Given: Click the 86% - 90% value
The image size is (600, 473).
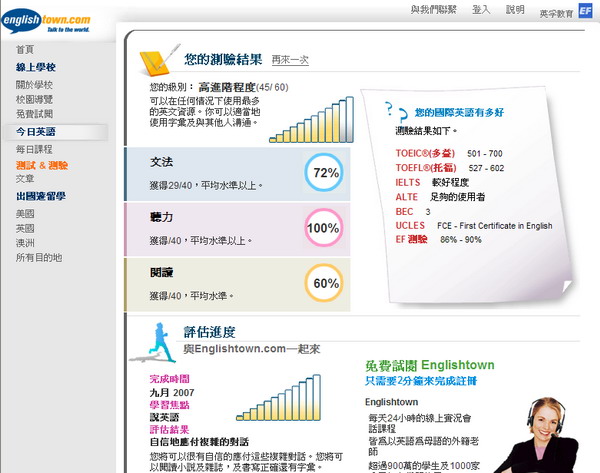Looking at the screenshot, I should 461,240.
